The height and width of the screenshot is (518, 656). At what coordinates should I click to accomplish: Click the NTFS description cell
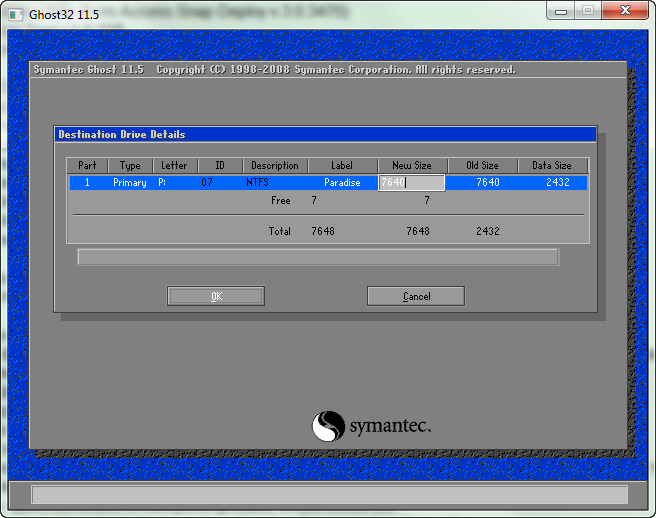pyautogui.click(x=258, y=183)
